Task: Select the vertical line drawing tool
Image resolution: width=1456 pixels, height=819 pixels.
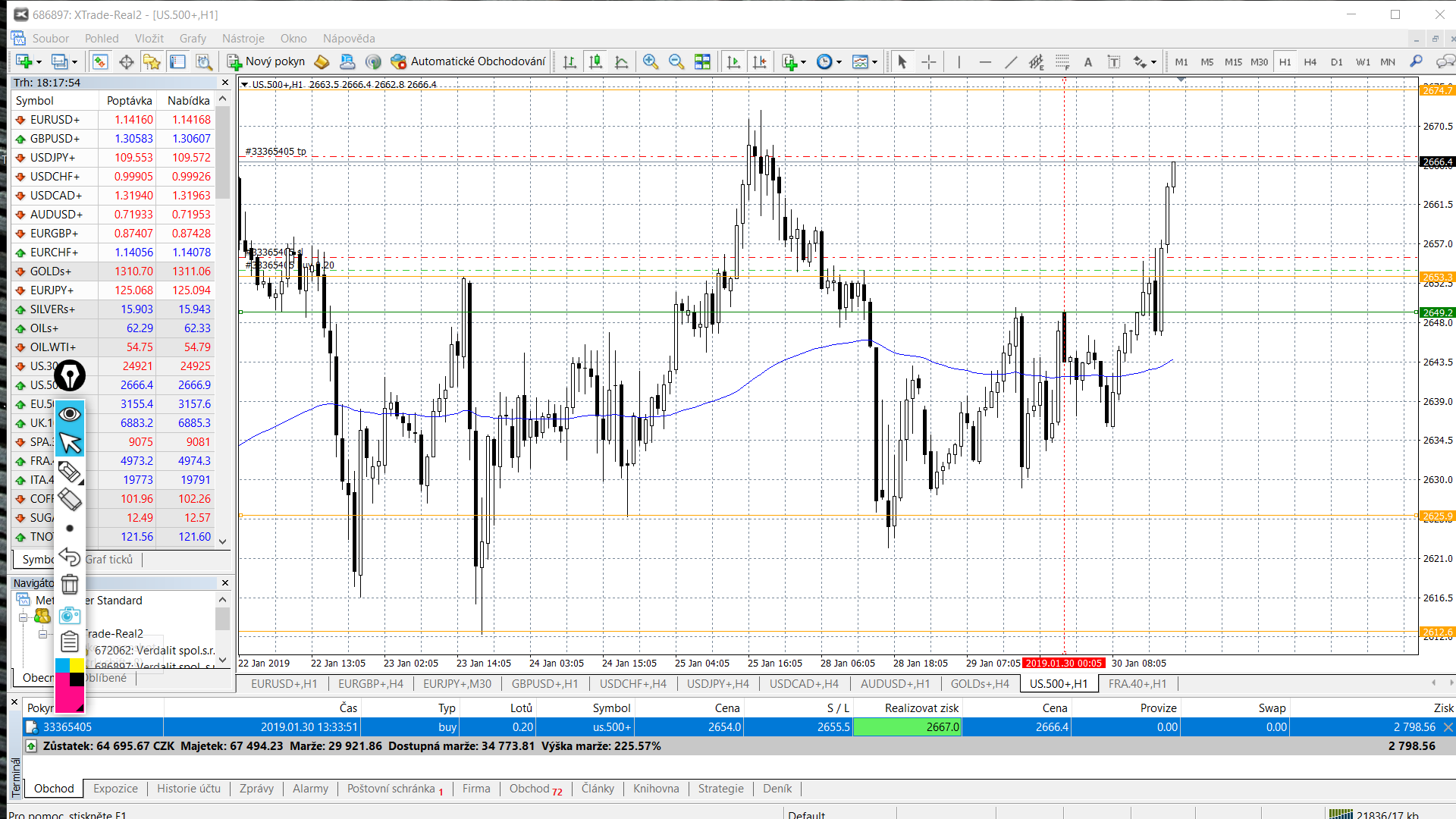Action: (959, 62)
